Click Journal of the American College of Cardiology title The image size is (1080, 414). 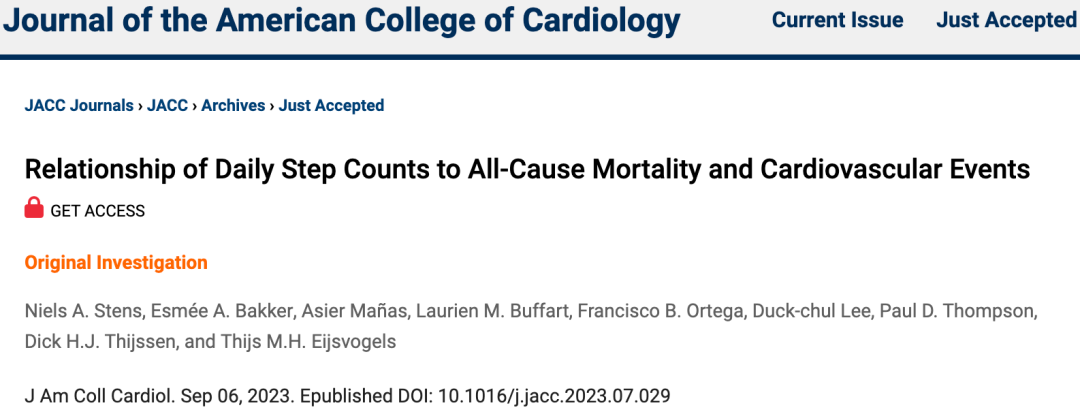341,20
